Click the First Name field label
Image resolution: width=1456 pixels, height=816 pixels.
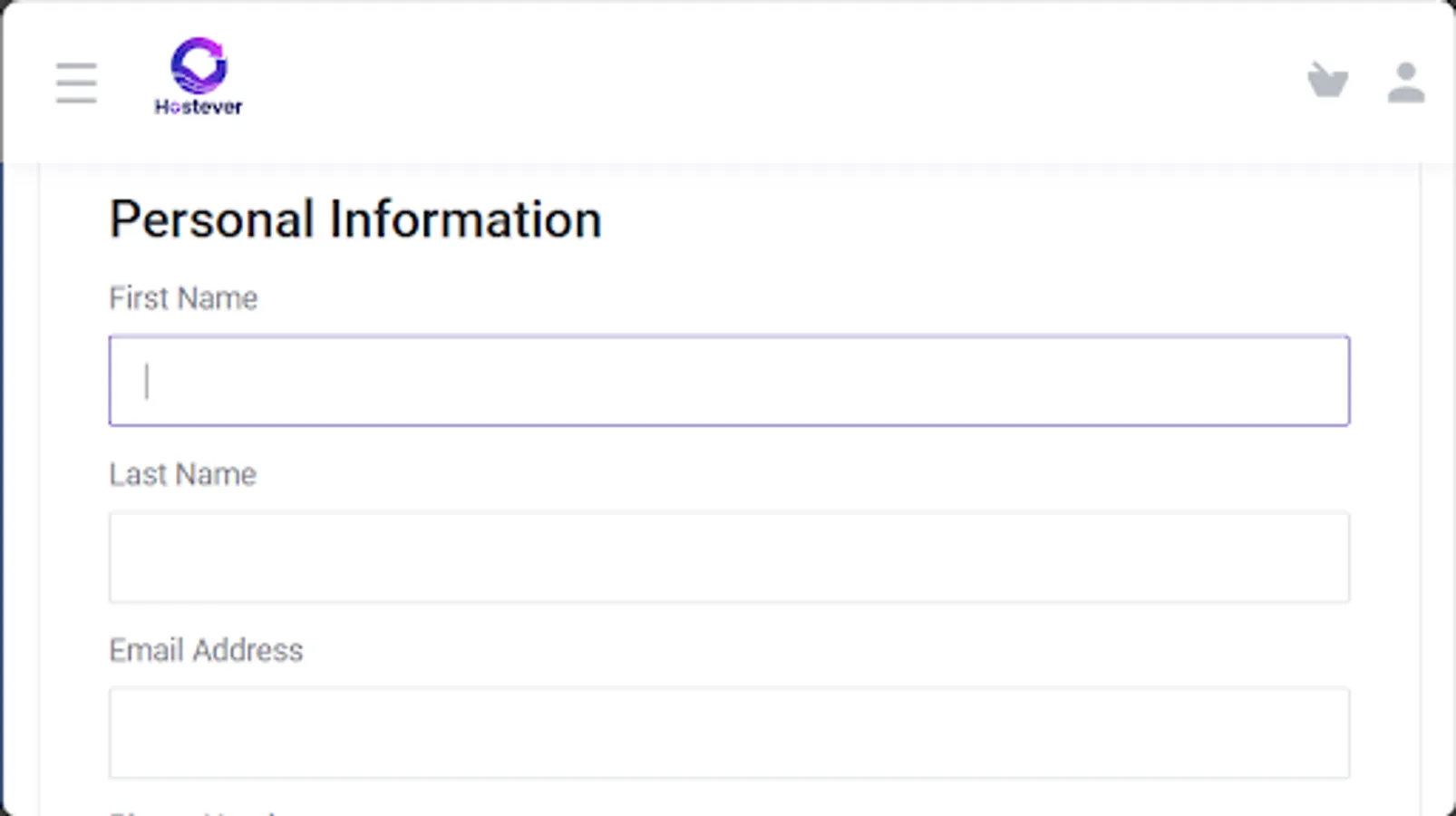(183, 298)
